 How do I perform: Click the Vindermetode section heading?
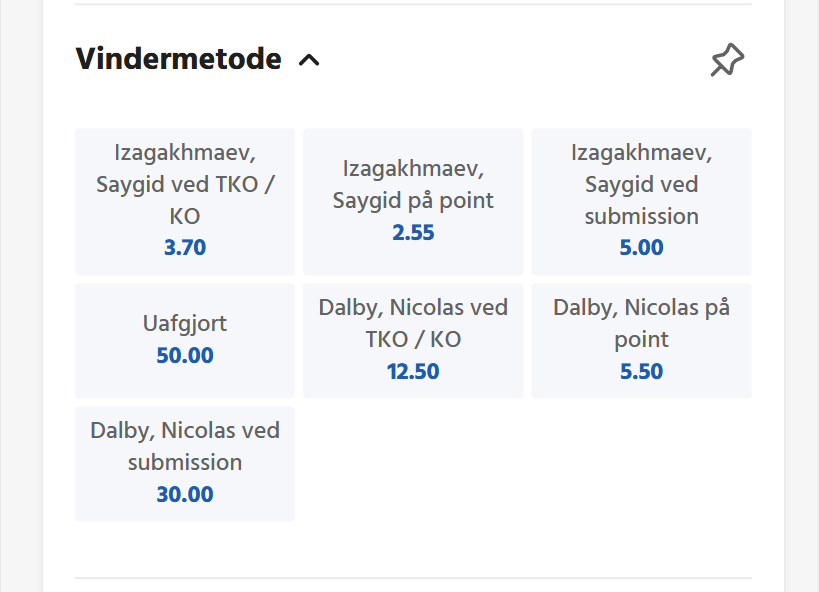pyautogui.click(x=178, y=59)
